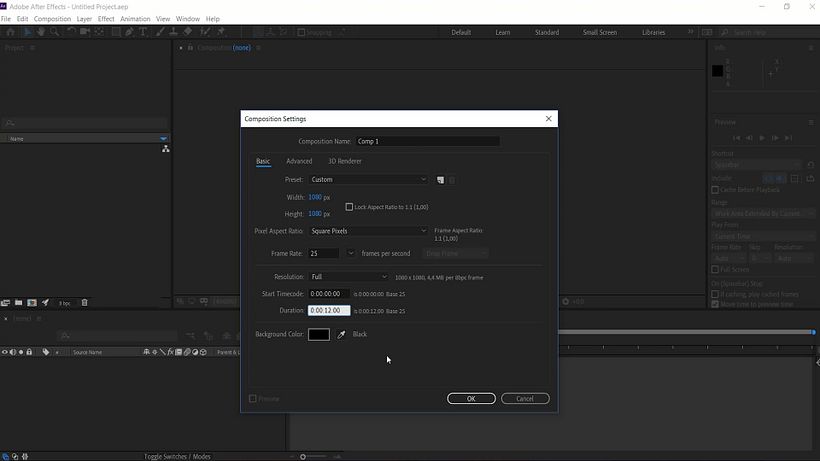Click the Duration input field
This screenshot has width=820, height=461.
click(329, 311)
